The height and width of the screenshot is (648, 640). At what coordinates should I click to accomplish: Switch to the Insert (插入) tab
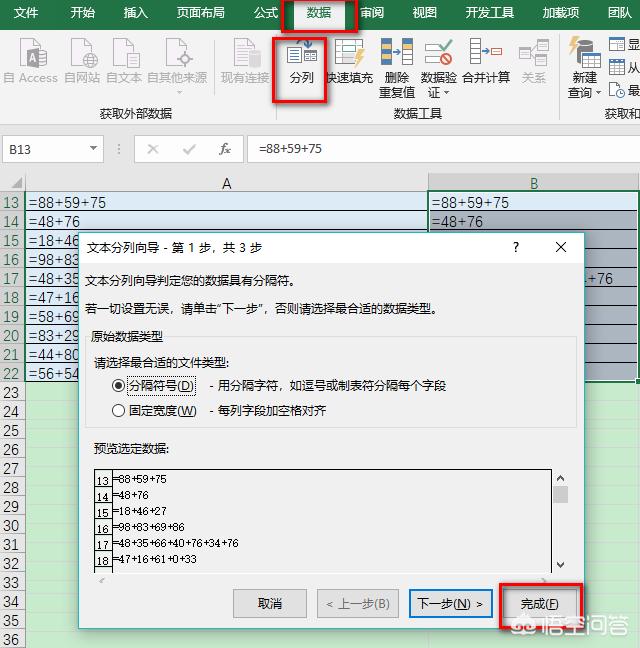point(136,13)
